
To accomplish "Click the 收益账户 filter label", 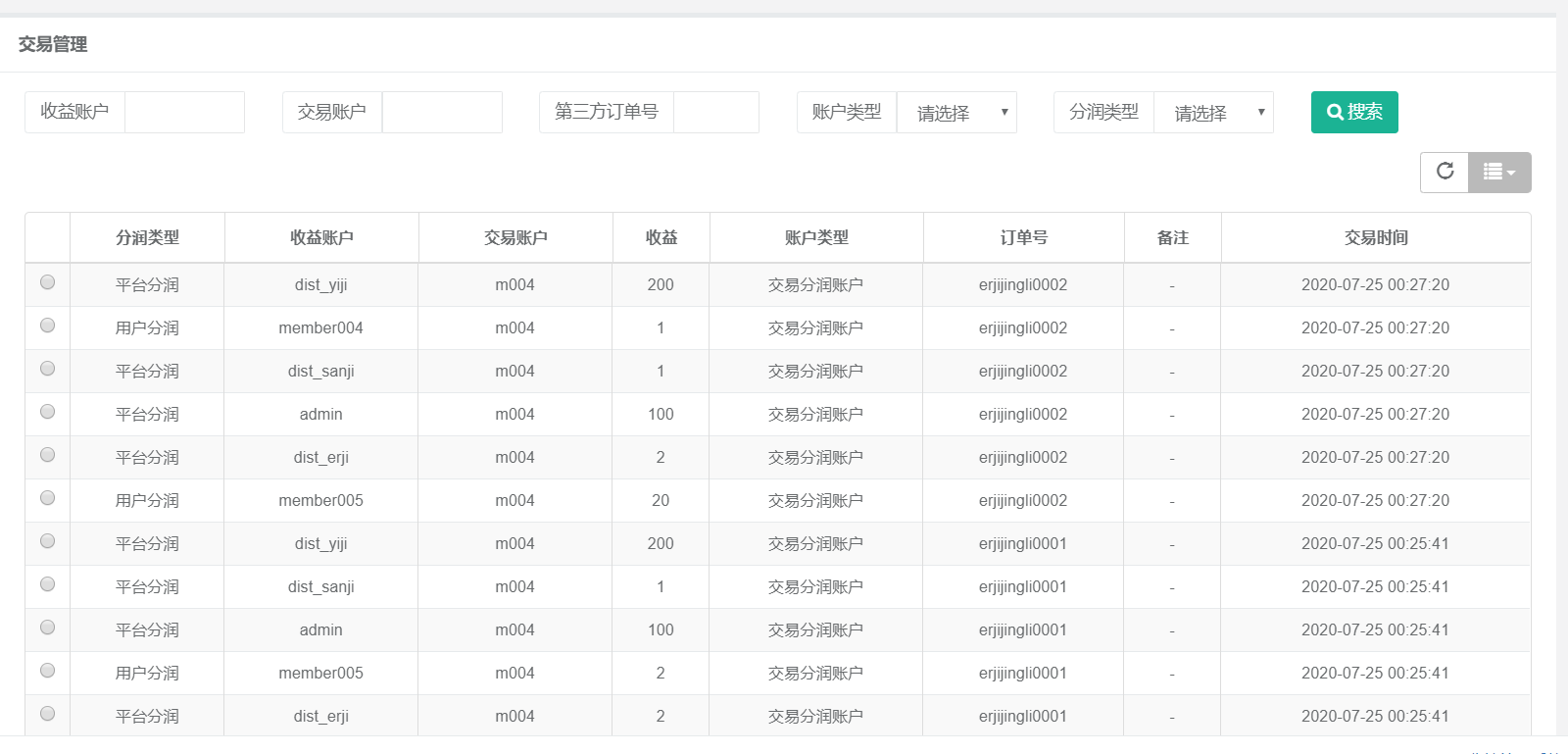I will point(74,112).
